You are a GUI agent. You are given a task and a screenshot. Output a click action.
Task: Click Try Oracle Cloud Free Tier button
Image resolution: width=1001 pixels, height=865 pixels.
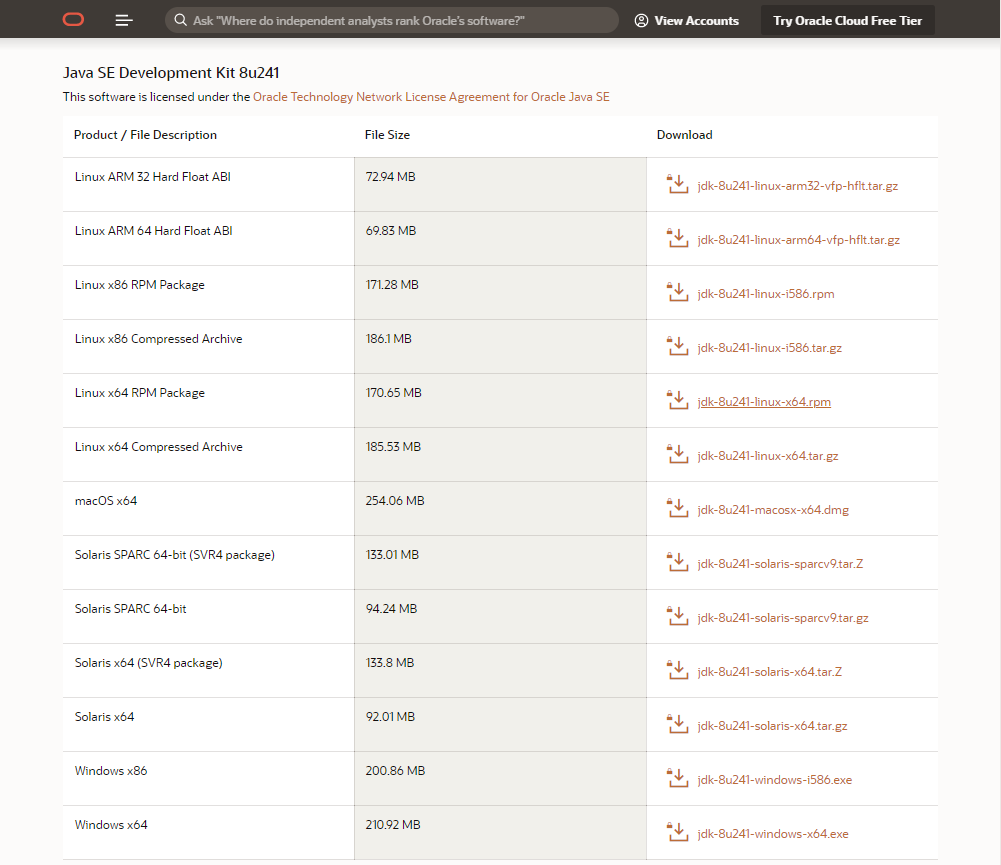(847, 20)
